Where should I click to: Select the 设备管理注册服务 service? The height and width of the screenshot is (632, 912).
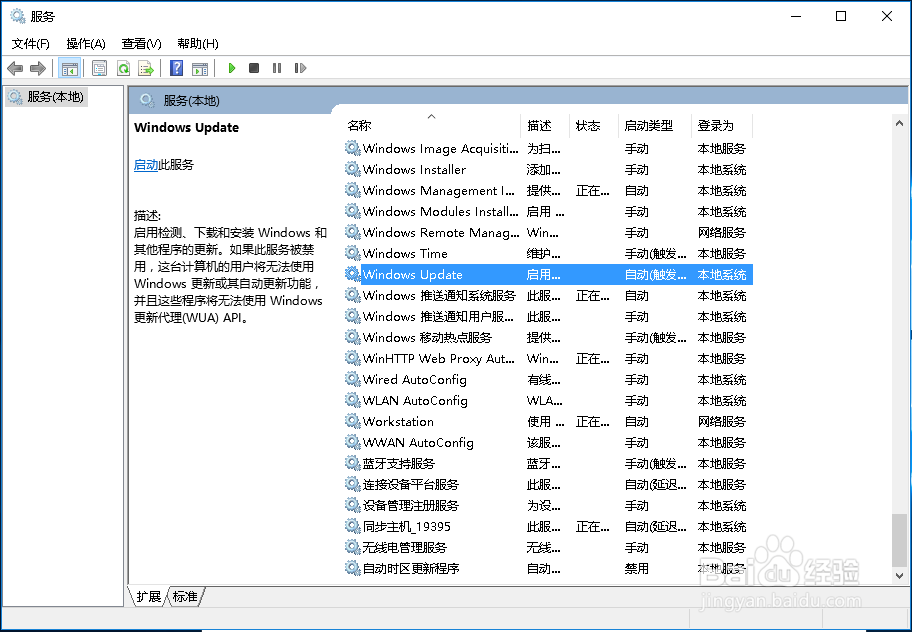pyautogui.click(x=411, y=505)
